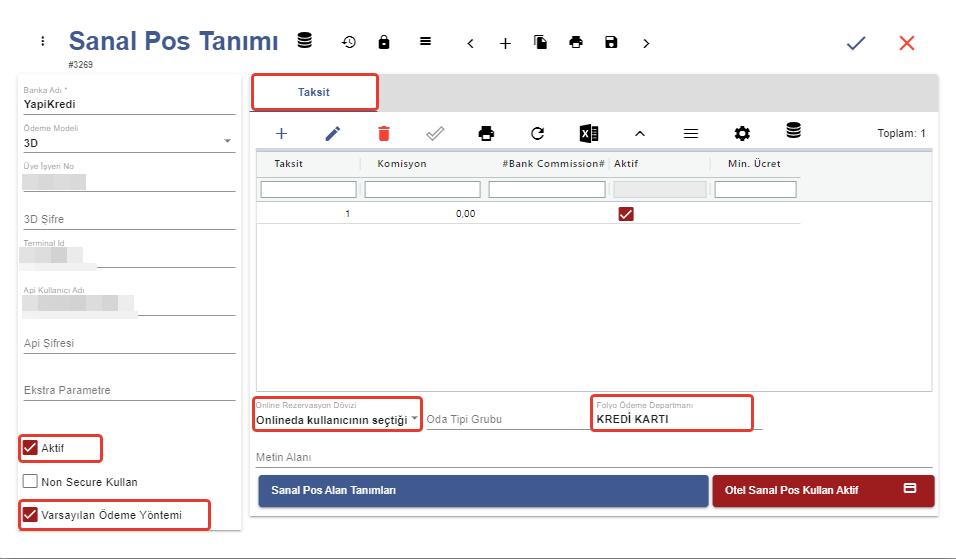Image resolution: width=956 pixels, height=559 pixels.
Task: Click the Api Şifresi input field
Action: click(128, 343)
